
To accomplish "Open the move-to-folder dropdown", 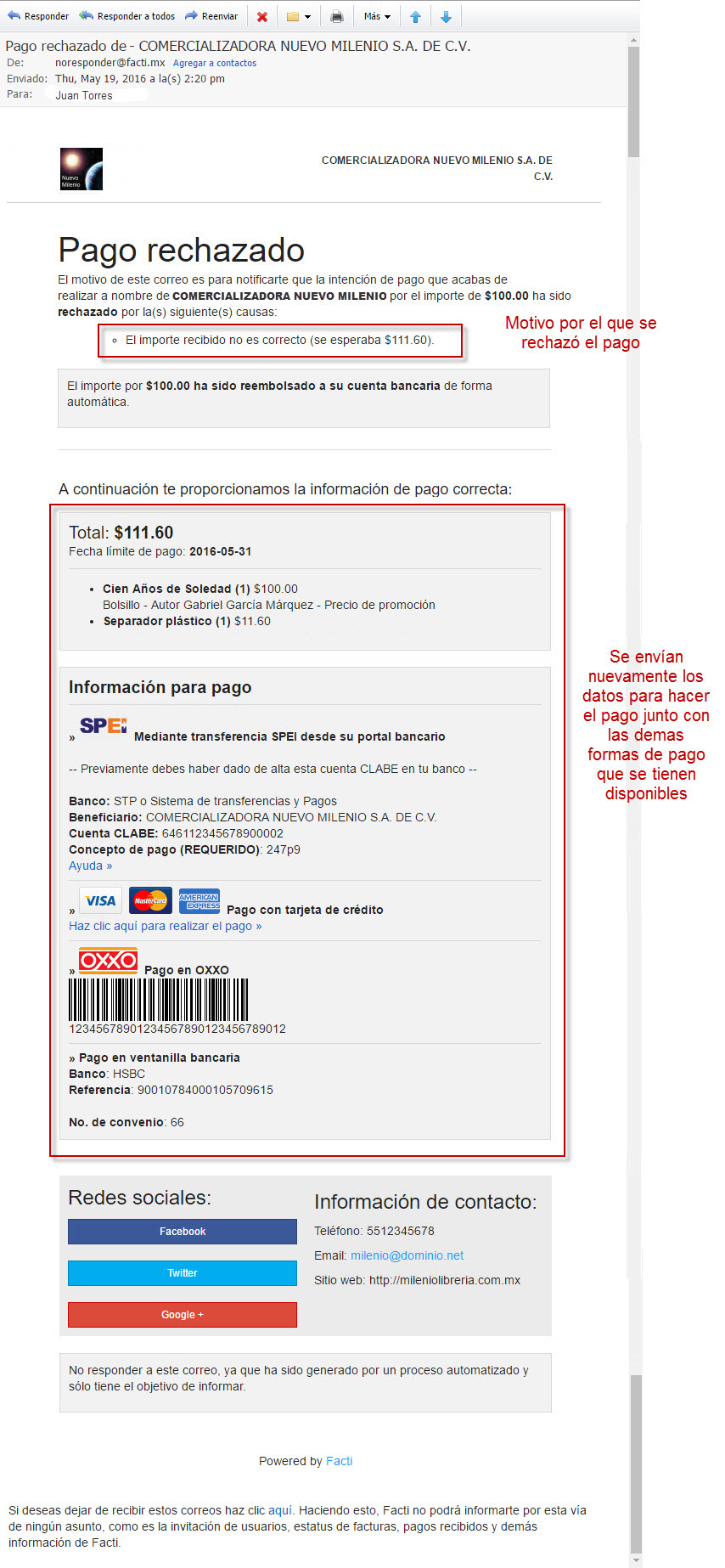I will (x=298, y=16).
